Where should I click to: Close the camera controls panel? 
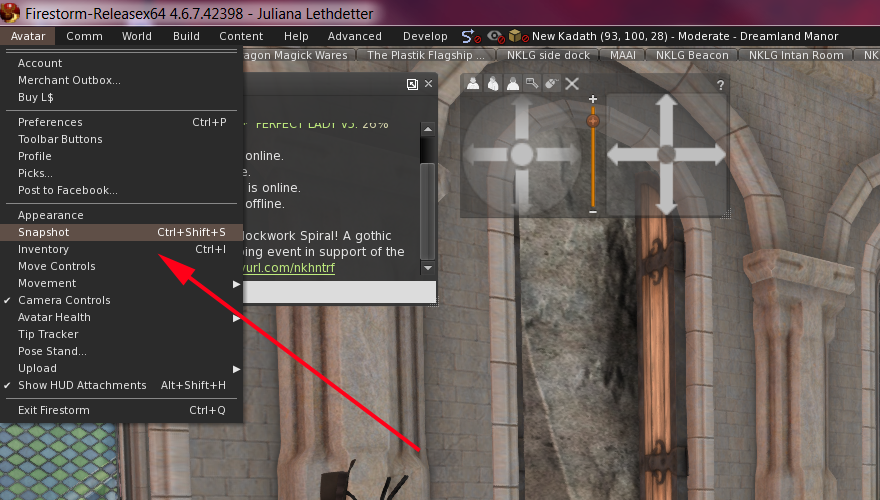click(572, 84)
